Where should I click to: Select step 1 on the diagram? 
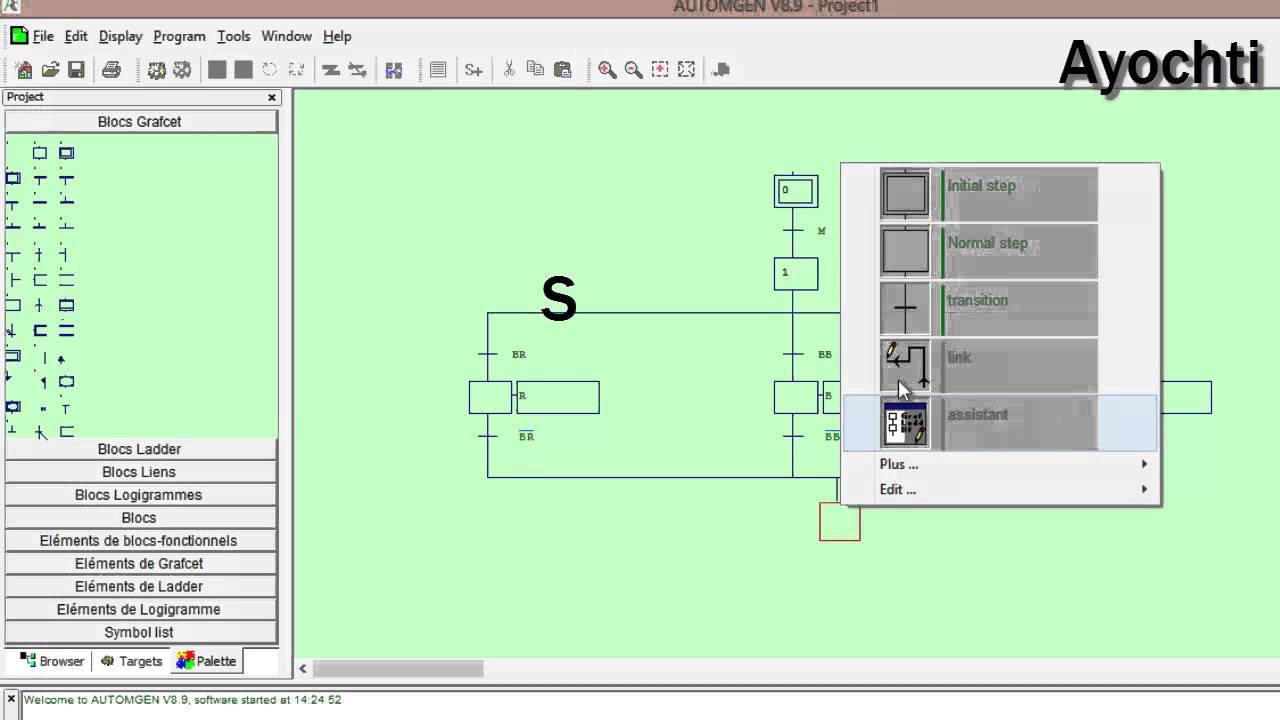796,274
